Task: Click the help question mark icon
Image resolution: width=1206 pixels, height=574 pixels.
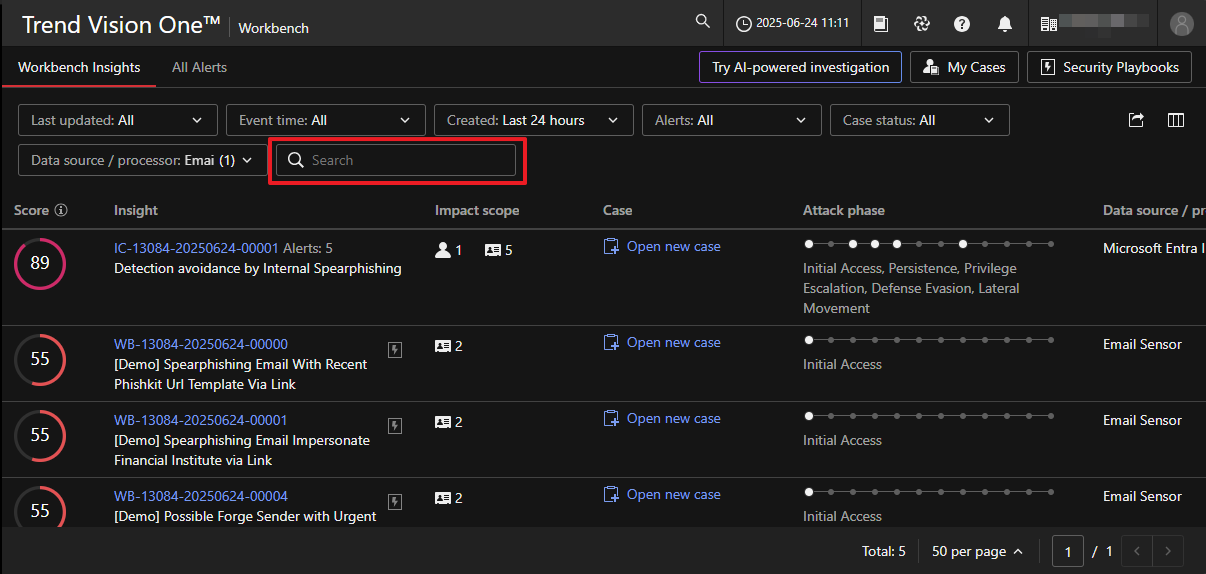Action: pos(962,24)
